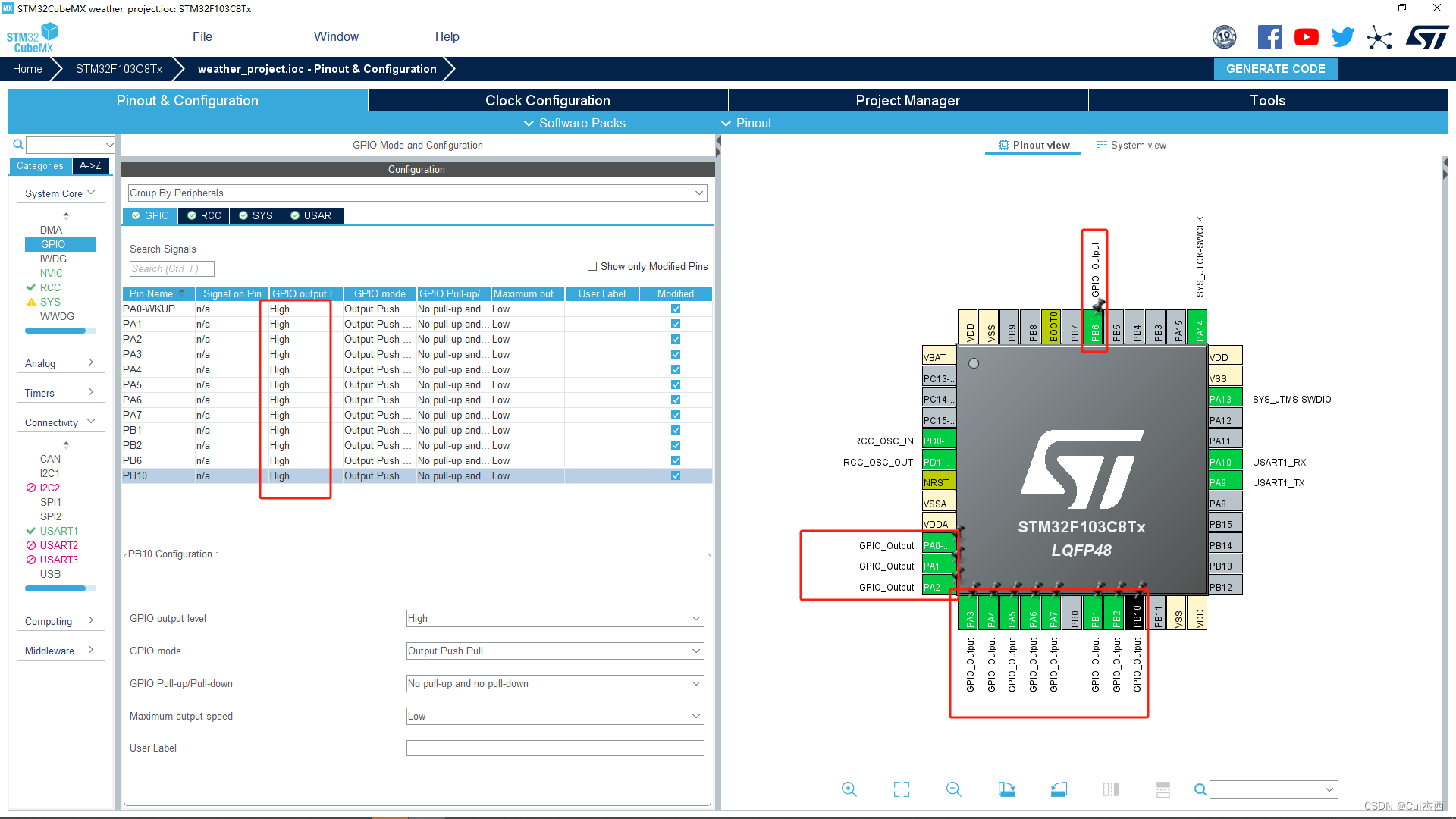This screenshot has height=819, width=1456.
Task: Select the A->Z sorting button
Action: point(90,165)
